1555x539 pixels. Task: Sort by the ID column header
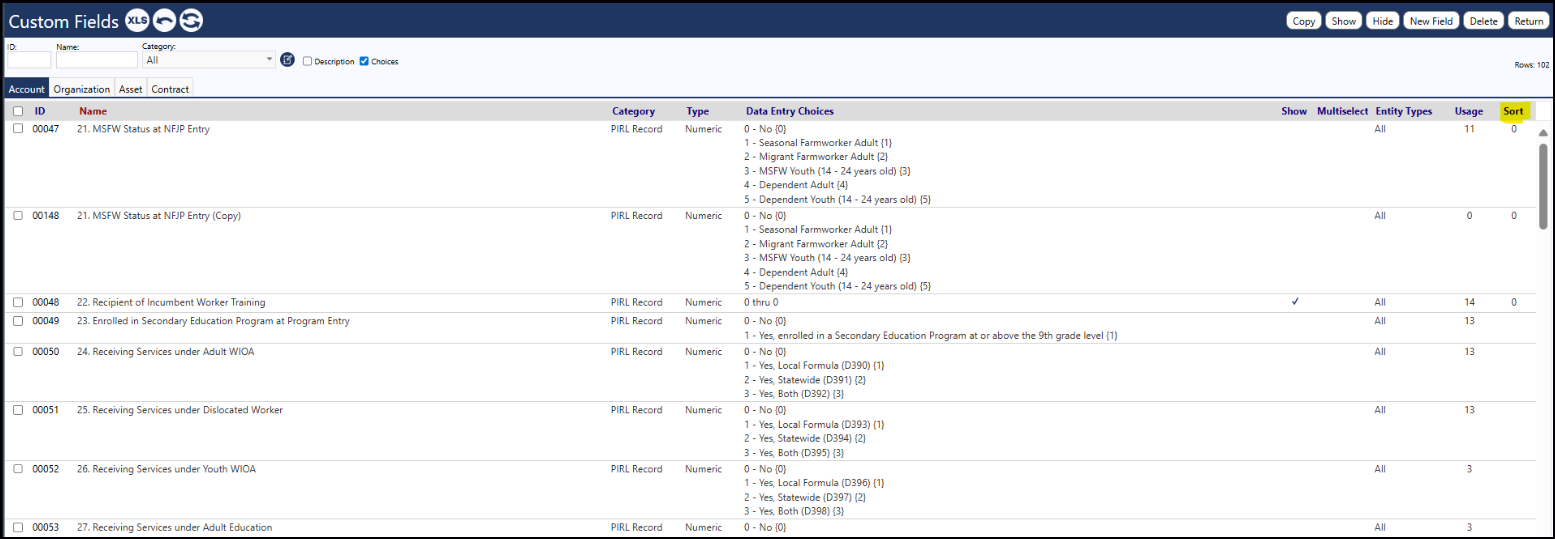coord(40,111)
